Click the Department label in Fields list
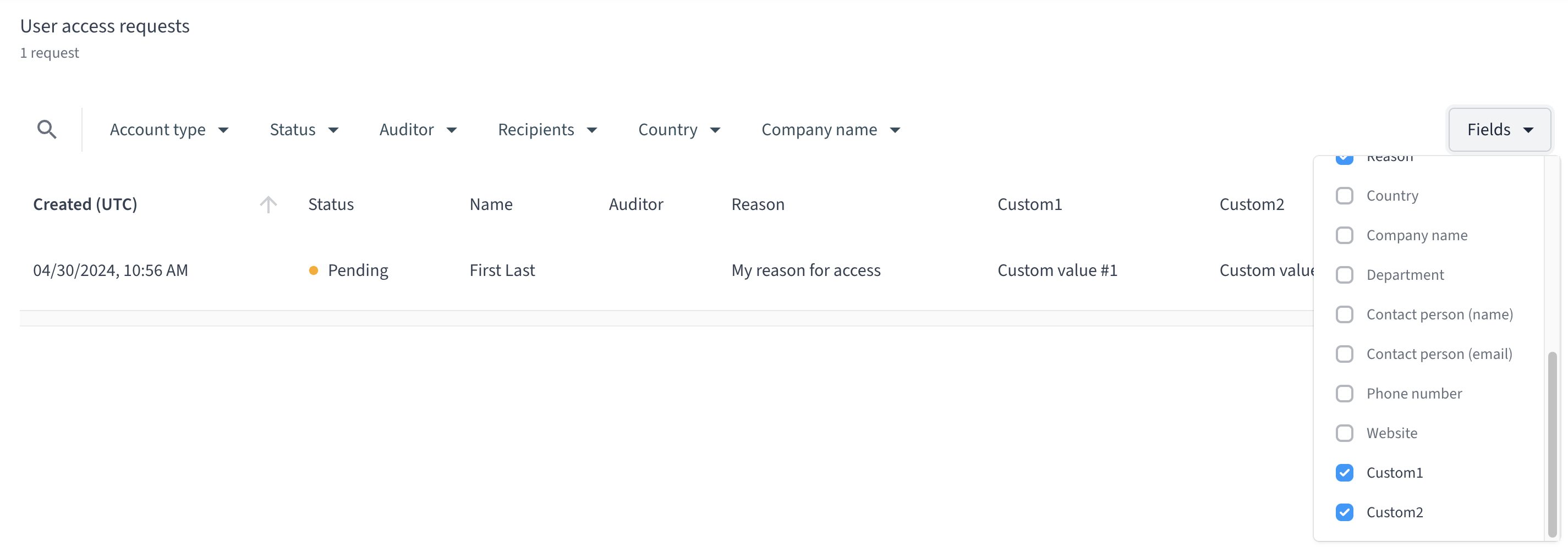This screenshot has width=1568, height=553. (1405, 275)
